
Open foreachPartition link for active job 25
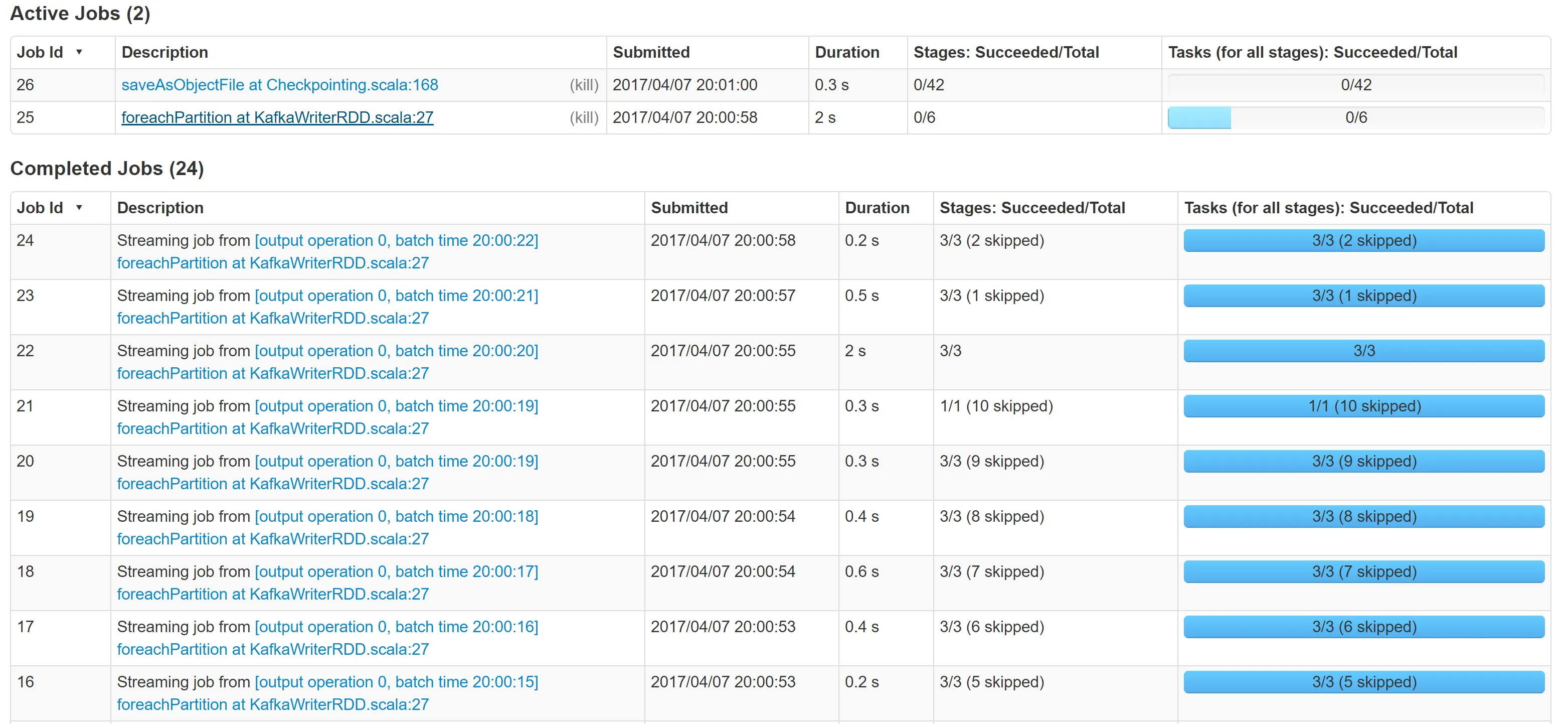pyautogui.click(x=277, y=117)
